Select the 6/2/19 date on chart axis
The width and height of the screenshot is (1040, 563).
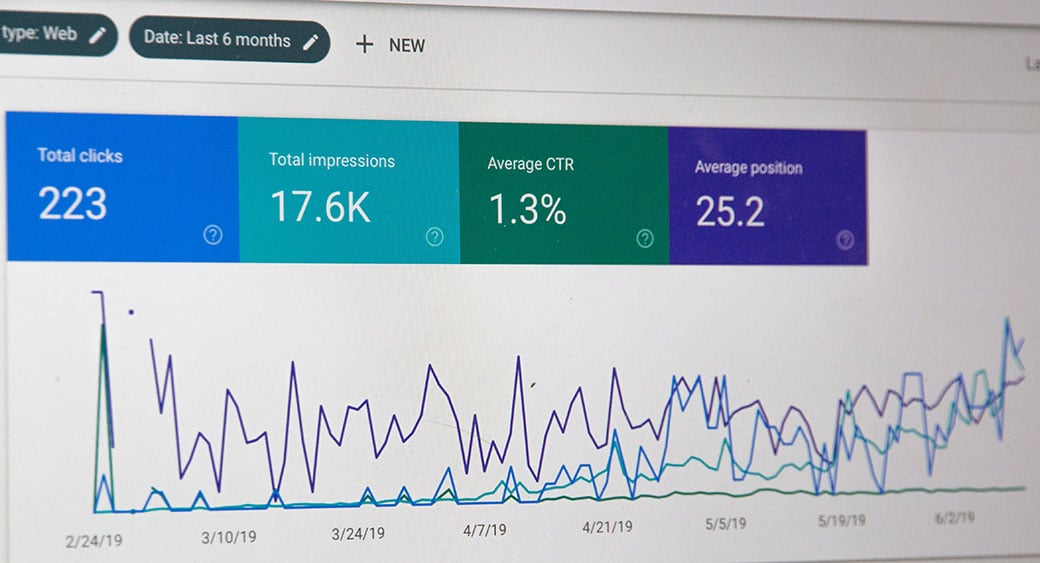click(x=953, y=519)
